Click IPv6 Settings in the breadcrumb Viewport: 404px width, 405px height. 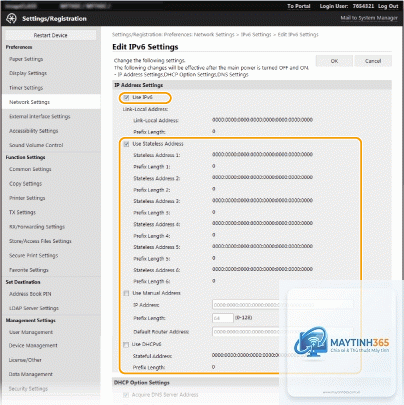(256, 34)
